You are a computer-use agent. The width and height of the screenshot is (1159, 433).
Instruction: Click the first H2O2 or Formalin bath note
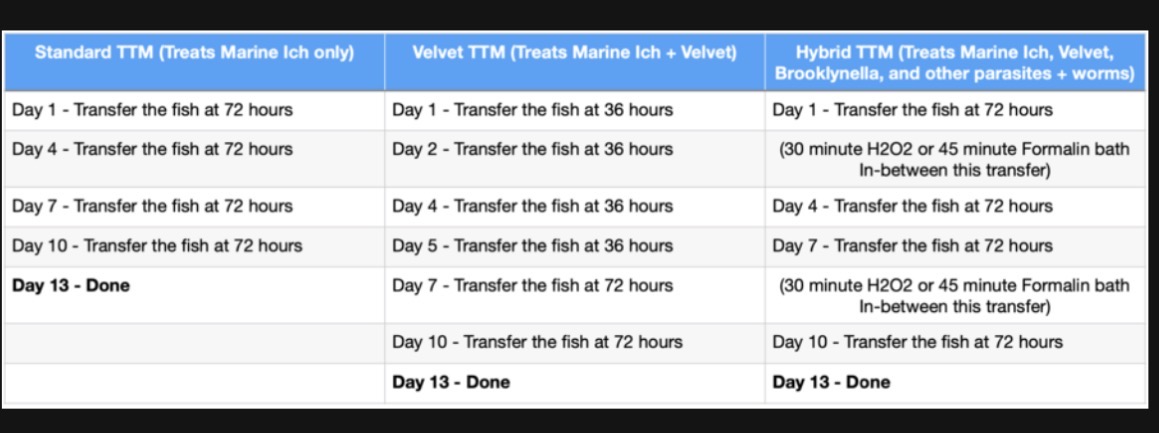pyautogui.click(x=954, y=160)
